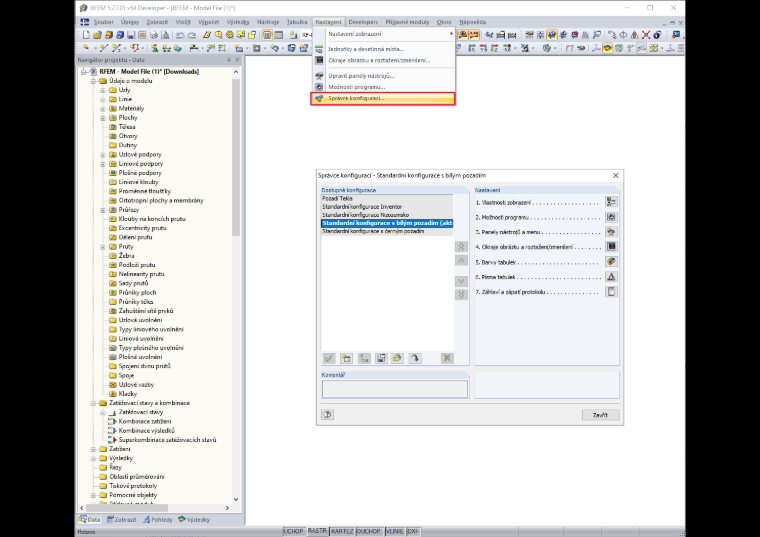The image size is (760, 537).
Task: Select Tiskové protokoly tree item
Action: click(133, 486)
